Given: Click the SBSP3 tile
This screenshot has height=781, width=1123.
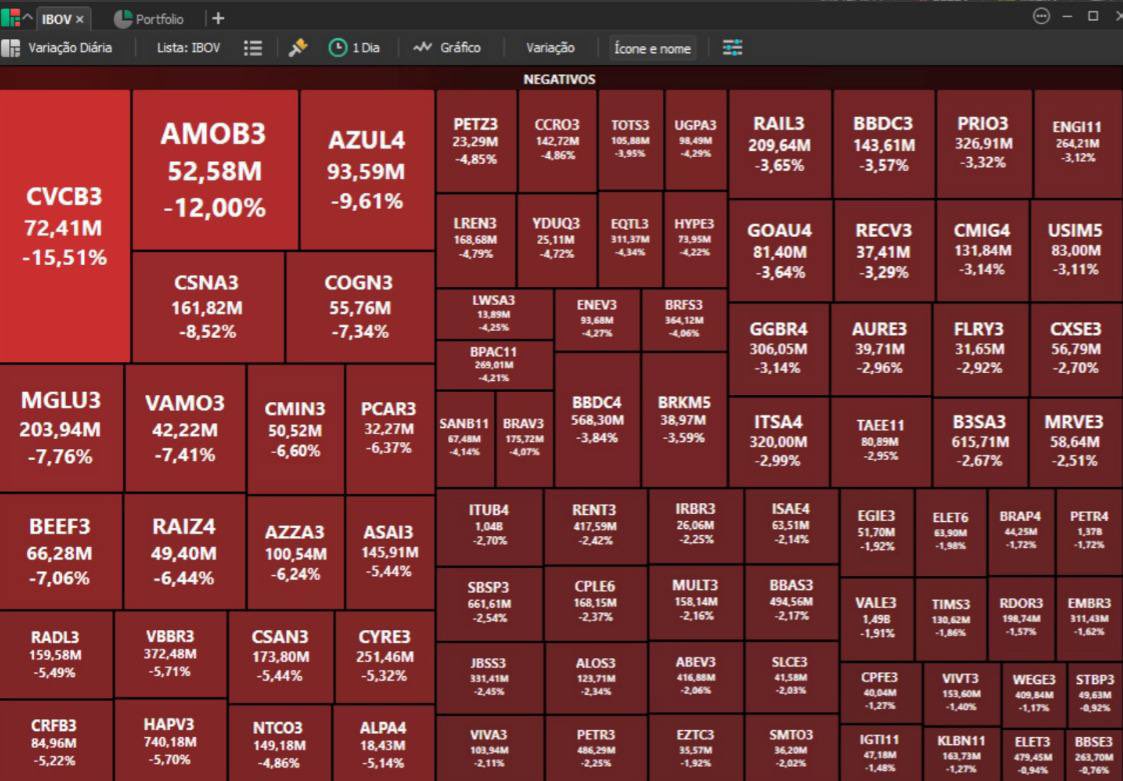Looking at the screenshot, I should (488, 602).
